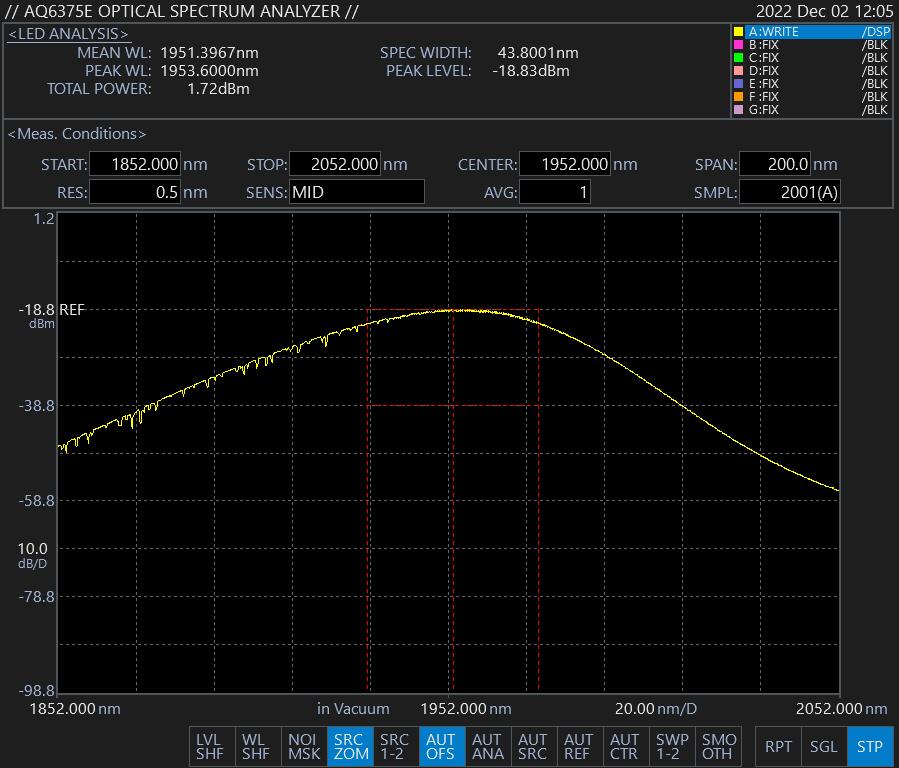
Task: Click the SMO OTH softkey
Action: pos(718,746)
